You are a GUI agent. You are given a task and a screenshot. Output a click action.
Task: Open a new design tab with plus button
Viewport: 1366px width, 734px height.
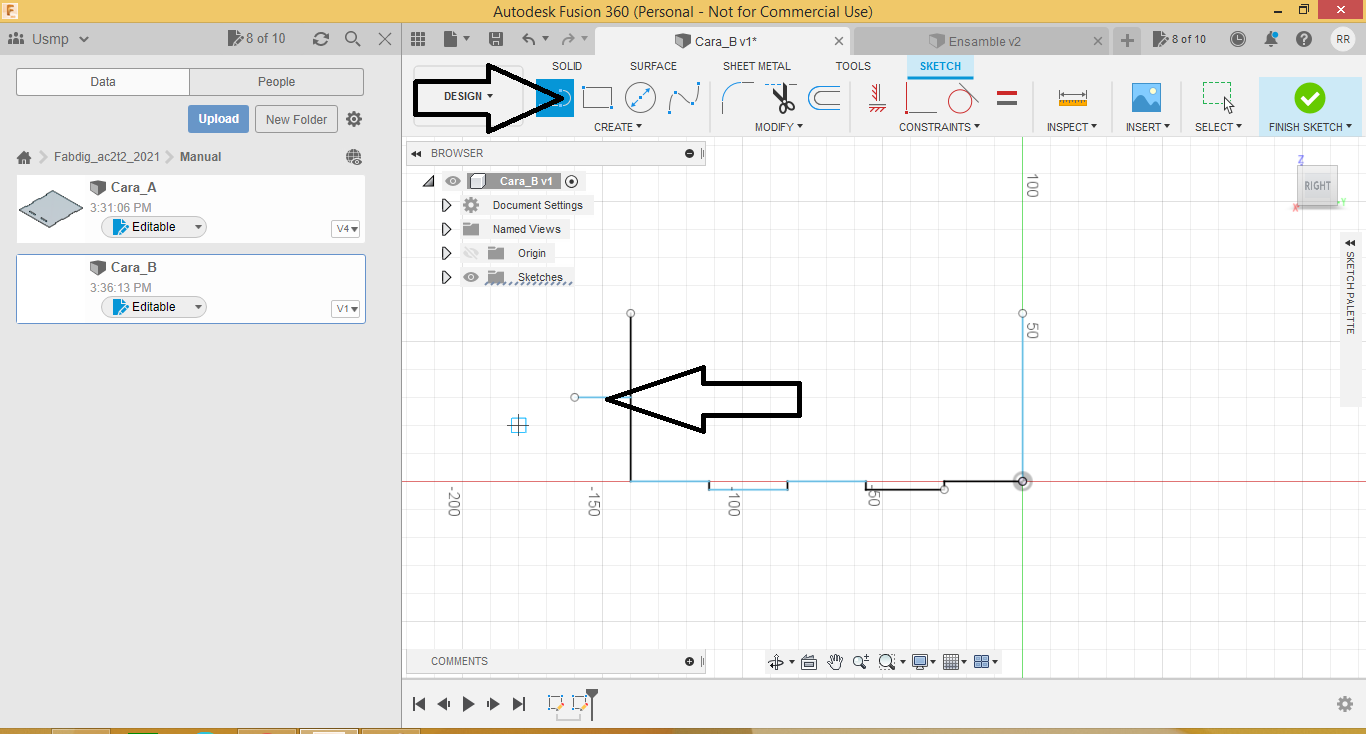(x=1127, y=40)
